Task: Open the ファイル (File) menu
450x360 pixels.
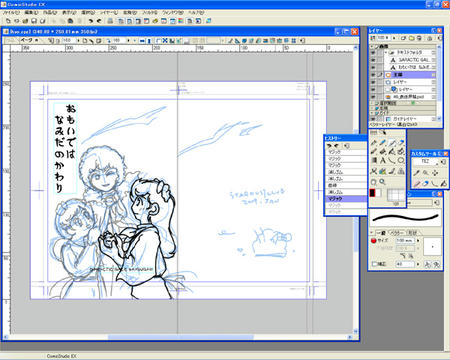Action: (x=11, y=12)
